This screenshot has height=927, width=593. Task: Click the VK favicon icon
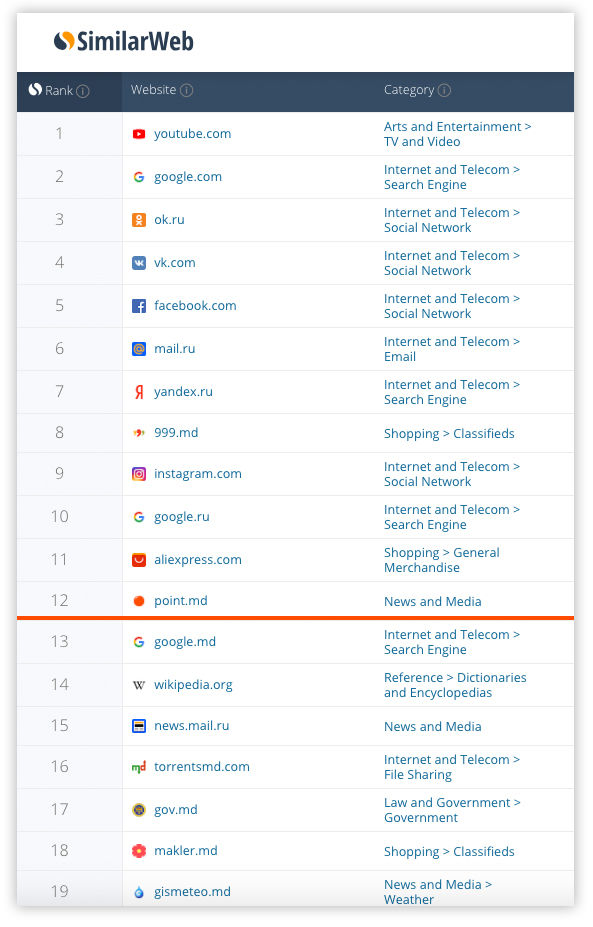tap(139, 263)
